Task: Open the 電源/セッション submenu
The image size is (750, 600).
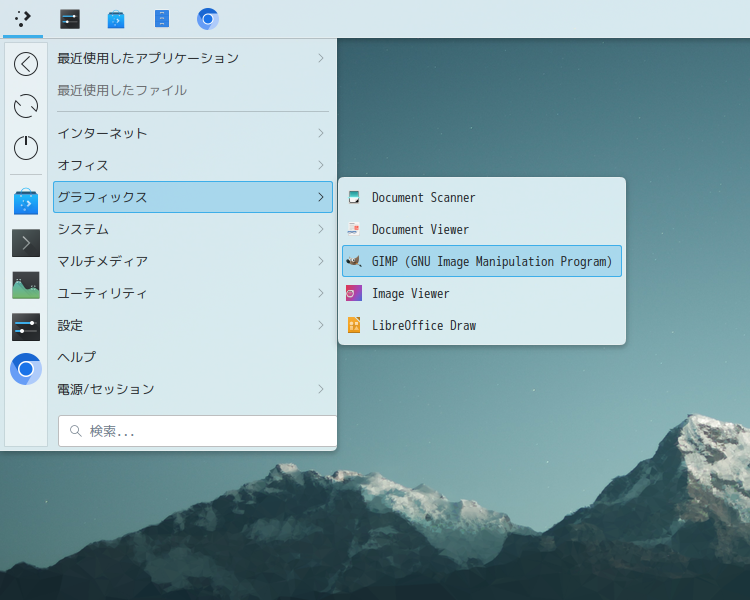Action: (x=192, y=389)
